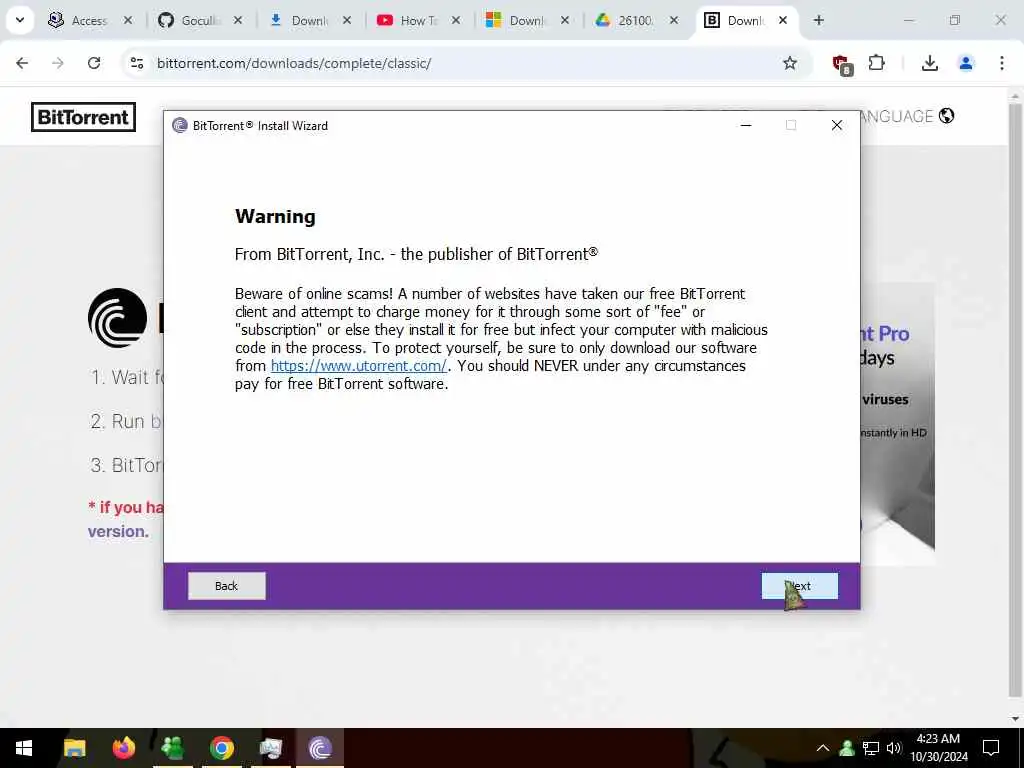Switch to the Microsoft Download tab
The width and height of the screenshot is (1024, 768).
pyautogui.click(x=526, y=20)
